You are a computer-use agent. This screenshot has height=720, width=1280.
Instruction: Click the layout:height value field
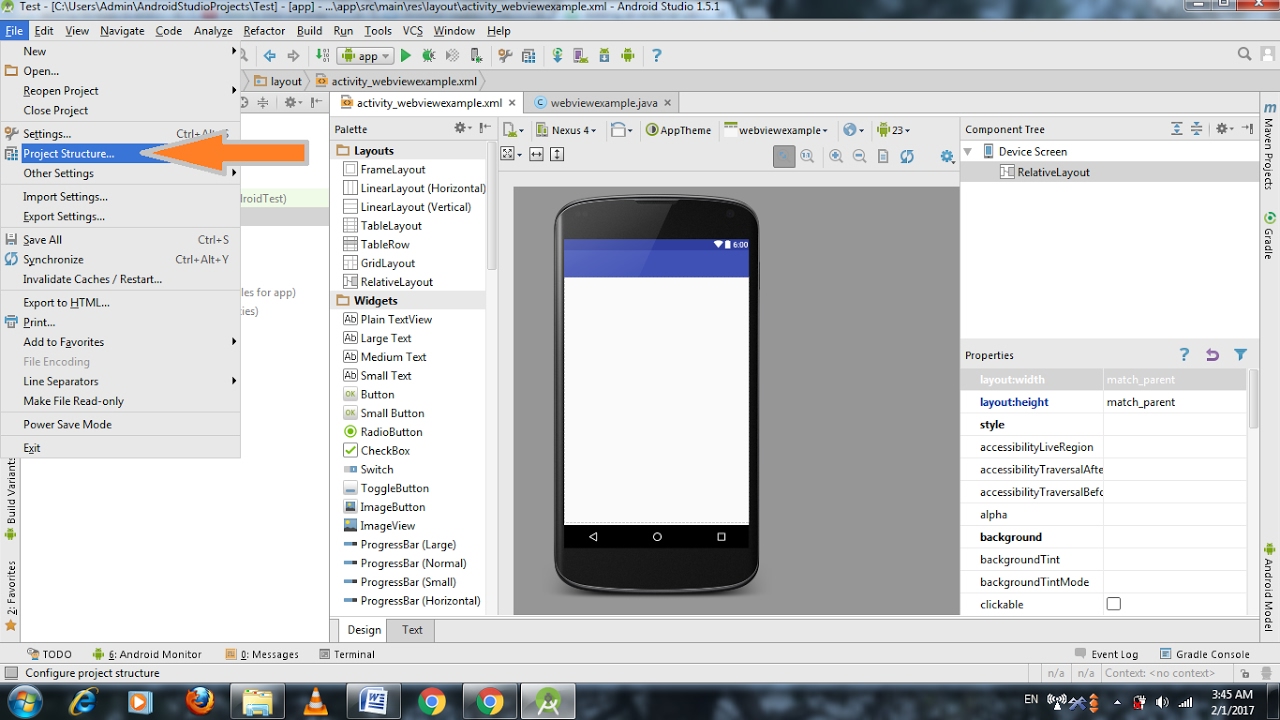click(1175, 402)
